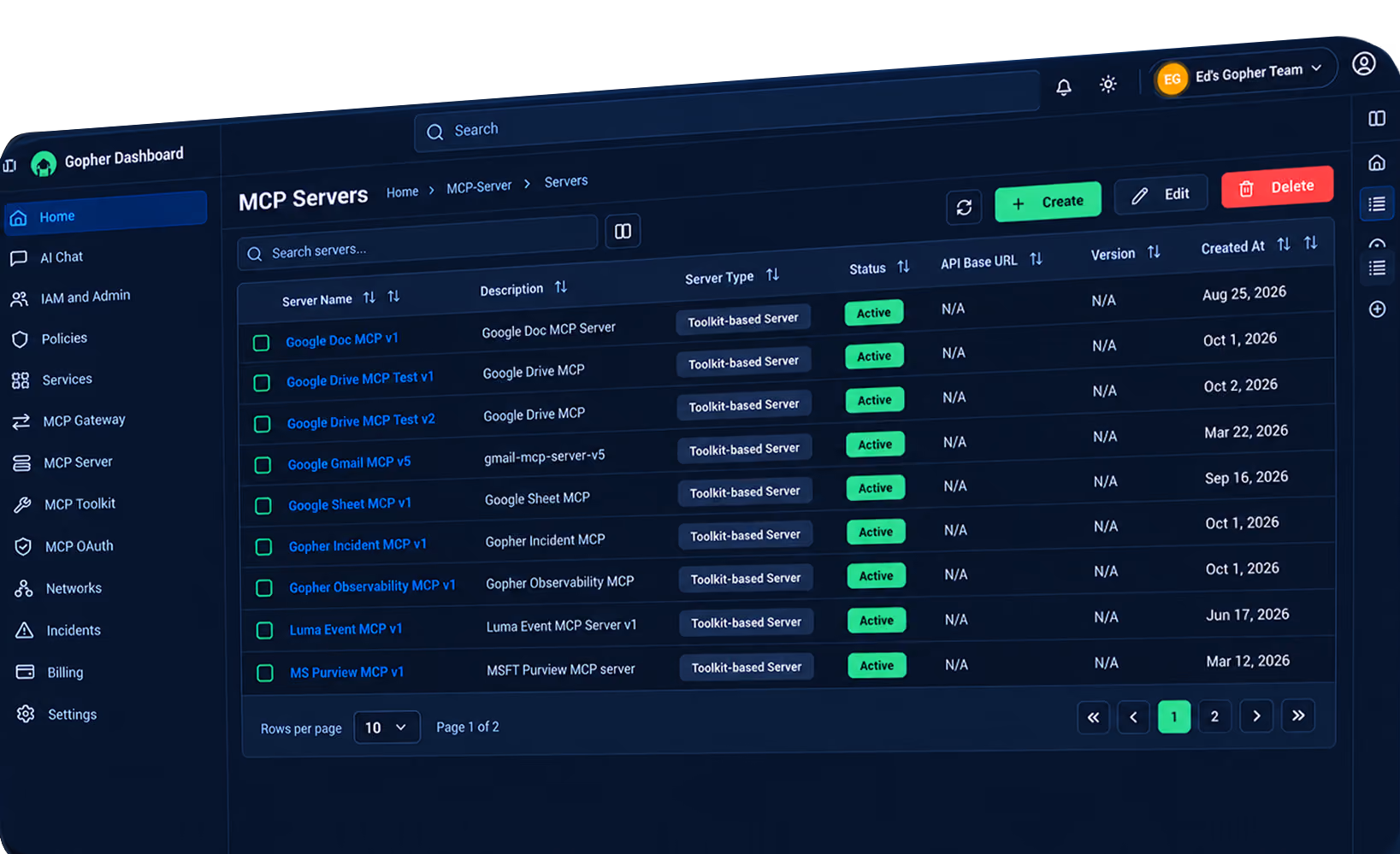Check the Google Gmail MCP v5 row
The height and width of the screenshot is (854, 1400).
[263, 465]
